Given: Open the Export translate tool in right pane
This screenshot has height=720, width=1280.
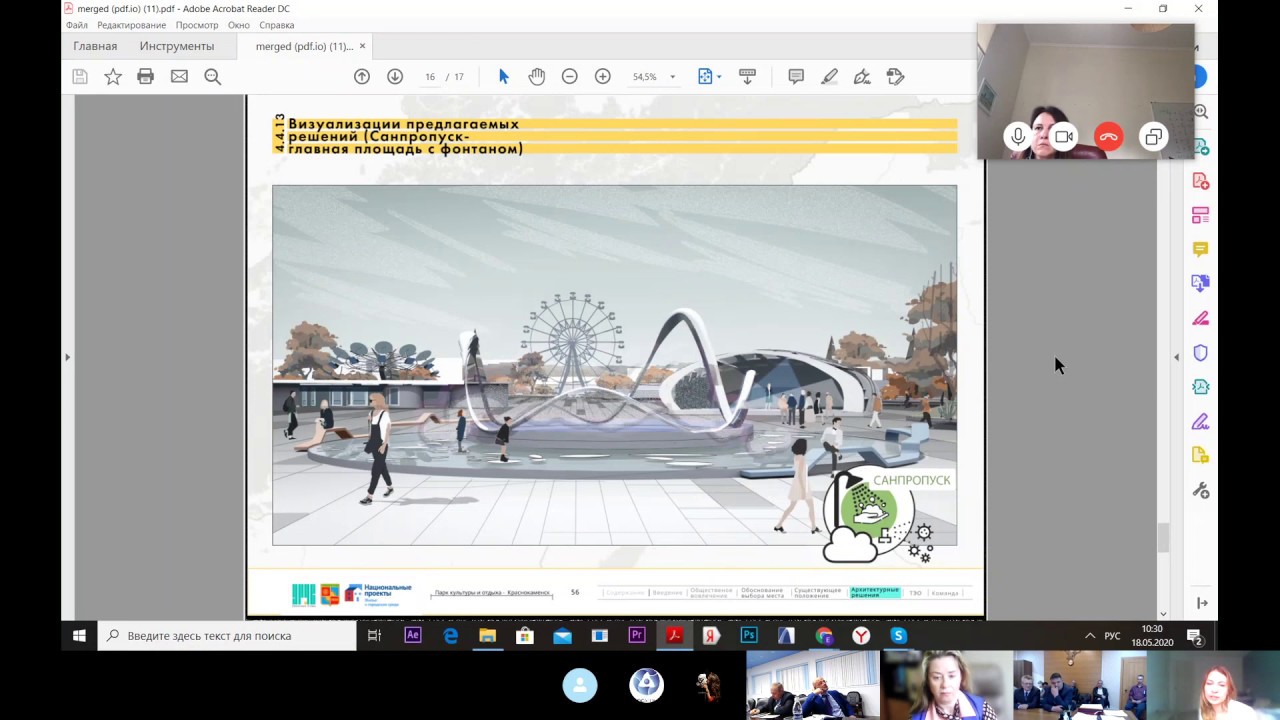Looking at the screenshot, I should pyautogui.click(x=1201, y=284).
